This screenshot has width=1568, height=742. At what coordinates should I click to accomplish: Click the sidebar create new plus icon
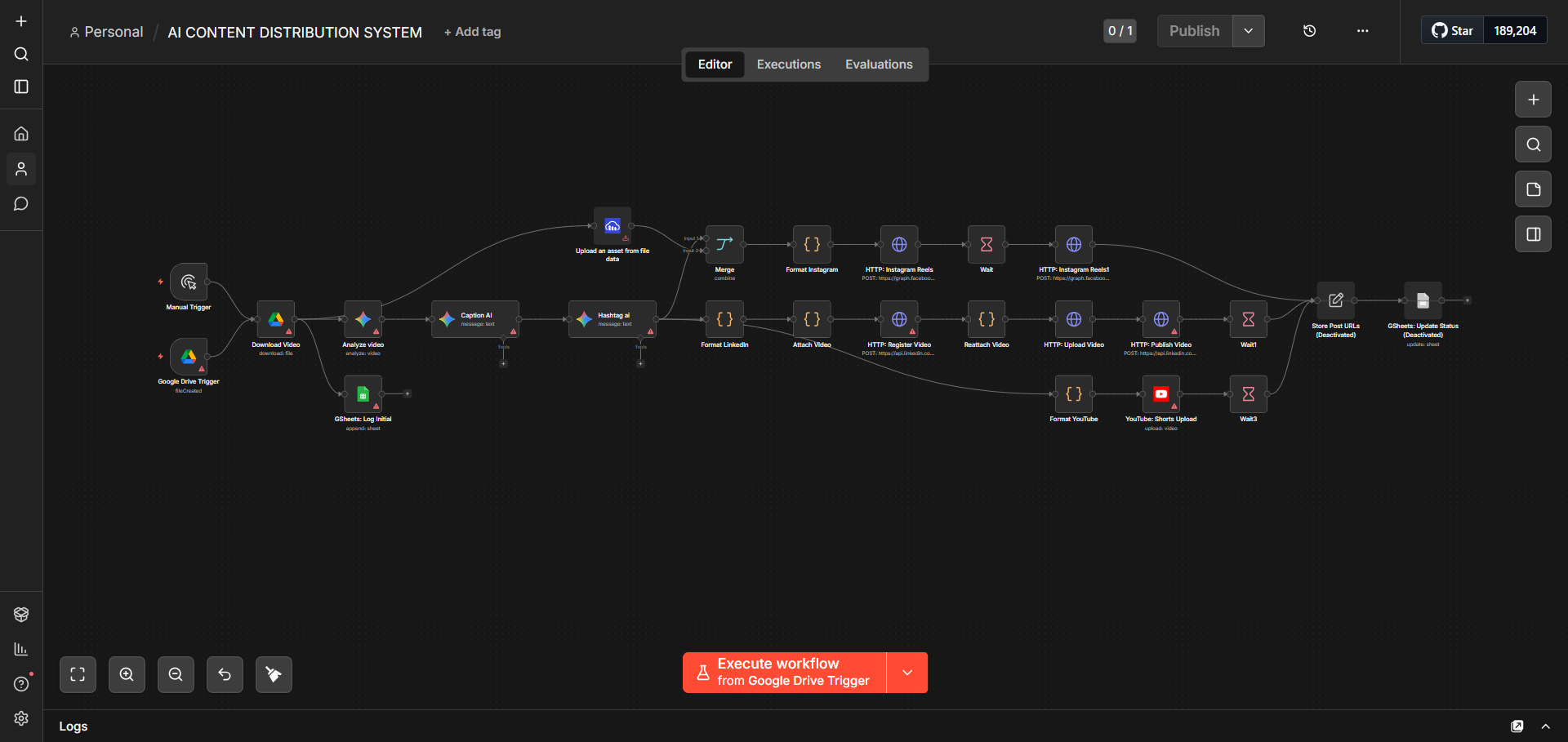click(x=21, y=21)
